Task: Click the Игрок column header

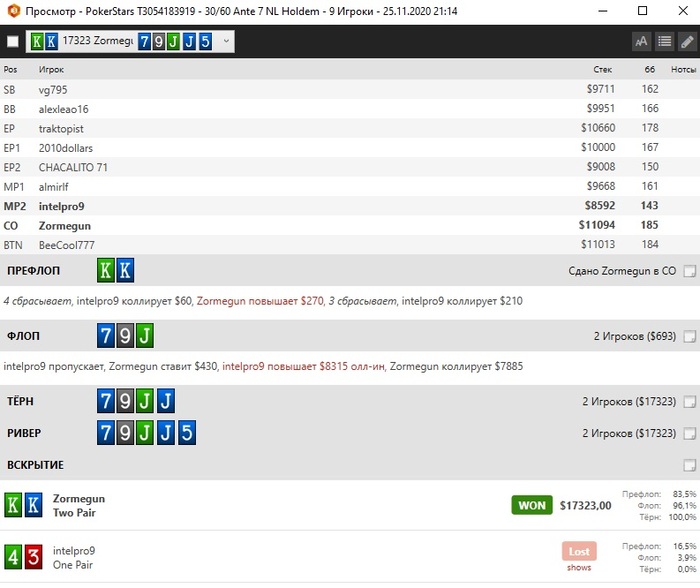Action: coord(51,70)
